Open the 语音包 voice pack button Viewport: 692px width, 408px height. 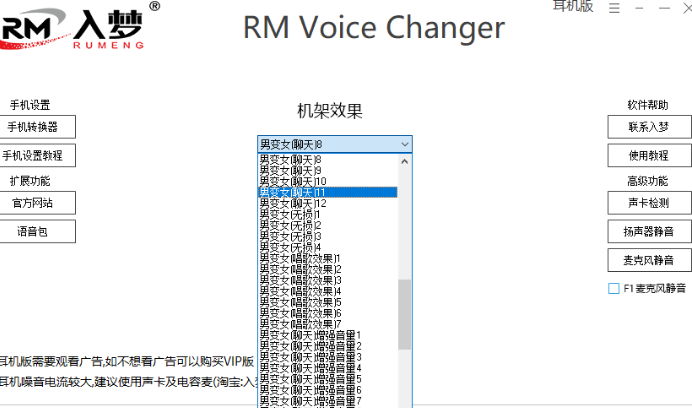(x=37, y=231)
